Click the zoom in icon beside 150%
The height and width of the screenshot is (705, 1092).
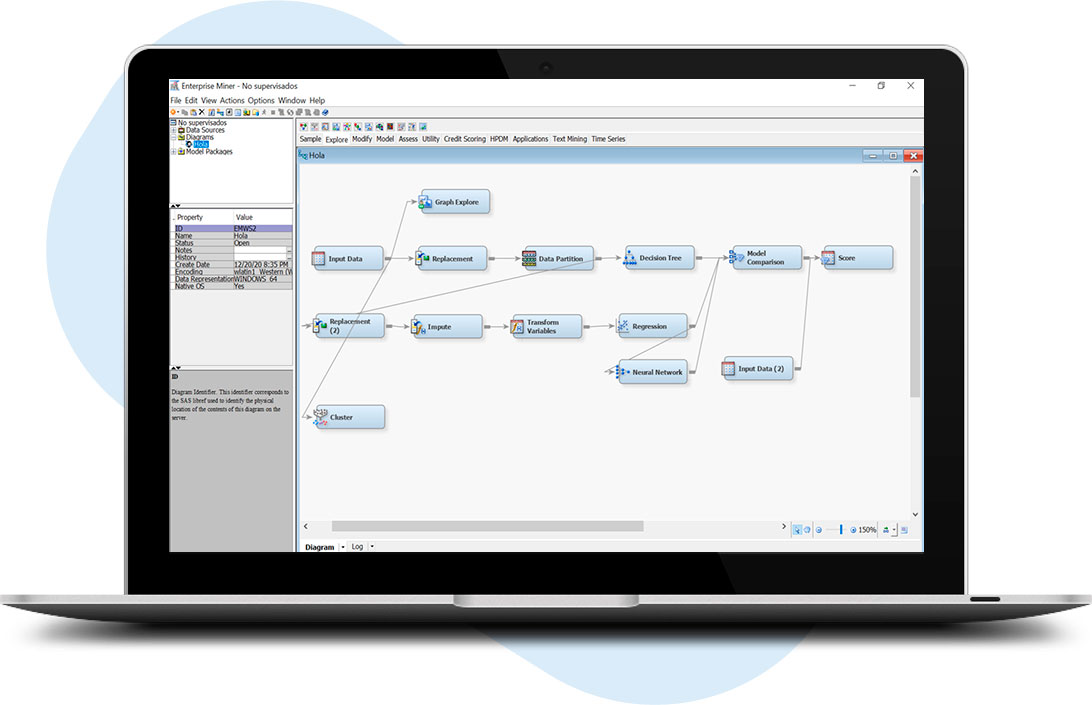coord(853,530)
